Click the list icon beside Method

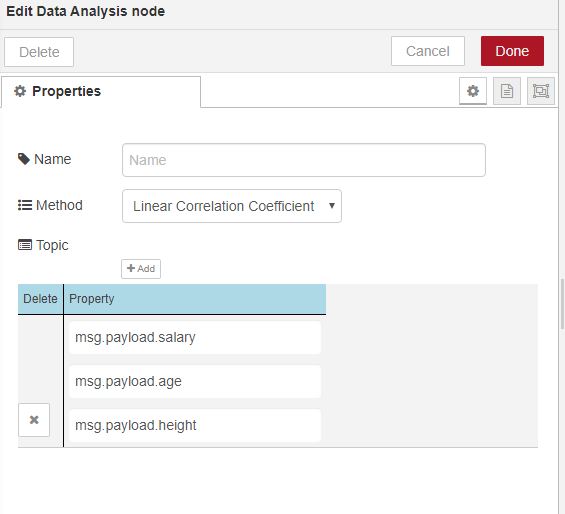(25, 205)
